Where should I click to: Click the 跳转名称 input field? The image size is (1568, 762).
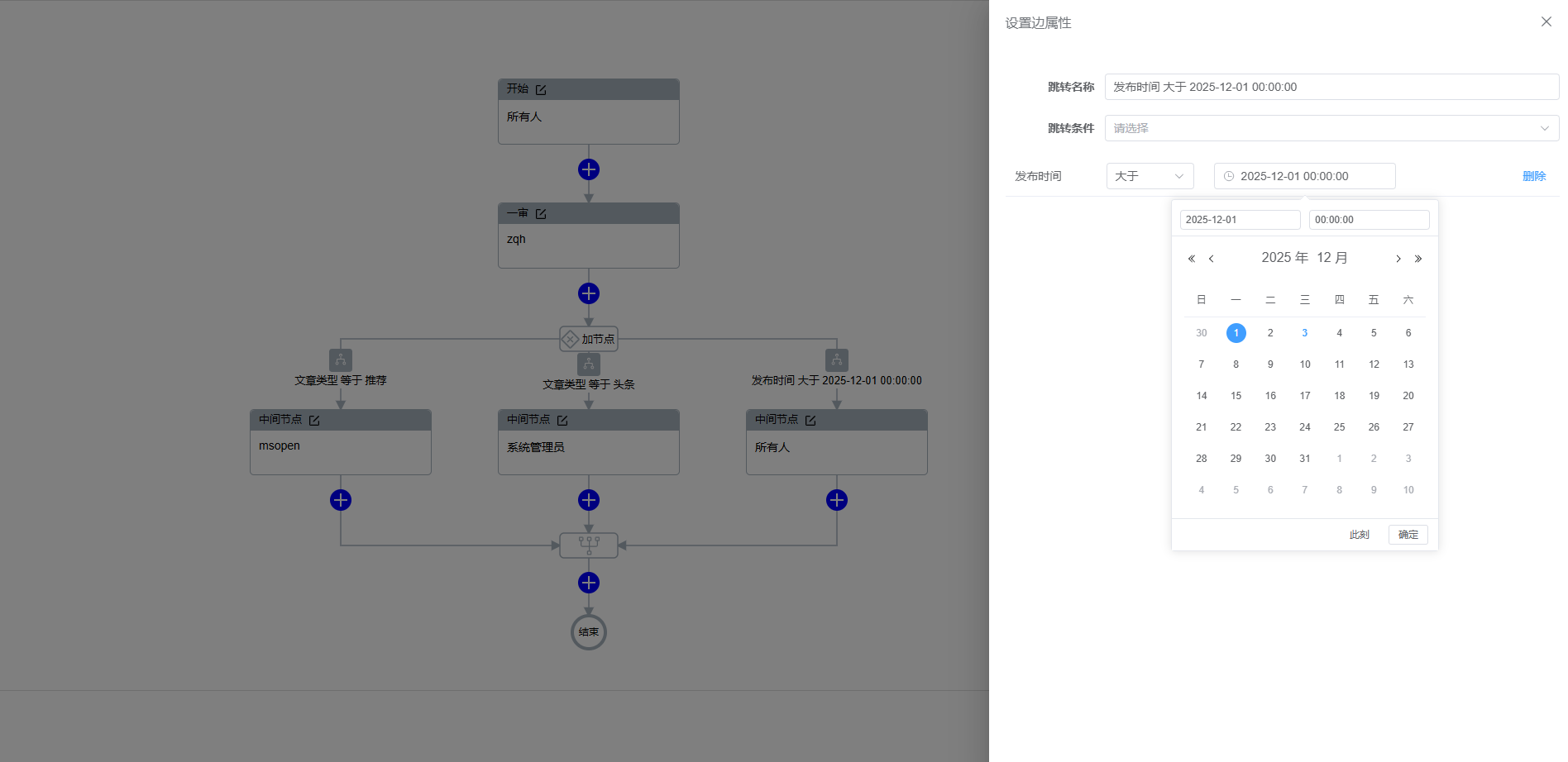pos(1331,87)
